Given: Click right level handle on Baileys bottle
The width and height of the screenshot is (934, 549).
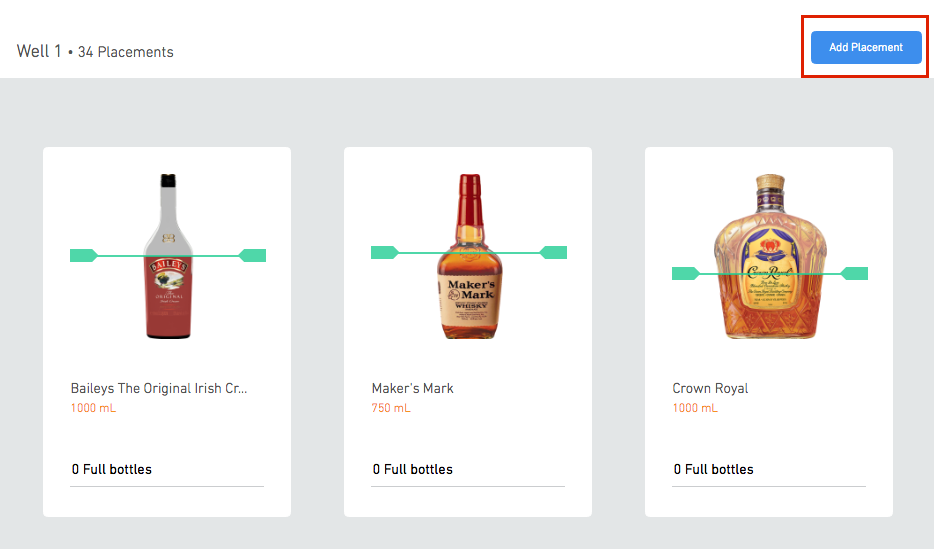Looking at the screenshot, I should coord(254,256).
